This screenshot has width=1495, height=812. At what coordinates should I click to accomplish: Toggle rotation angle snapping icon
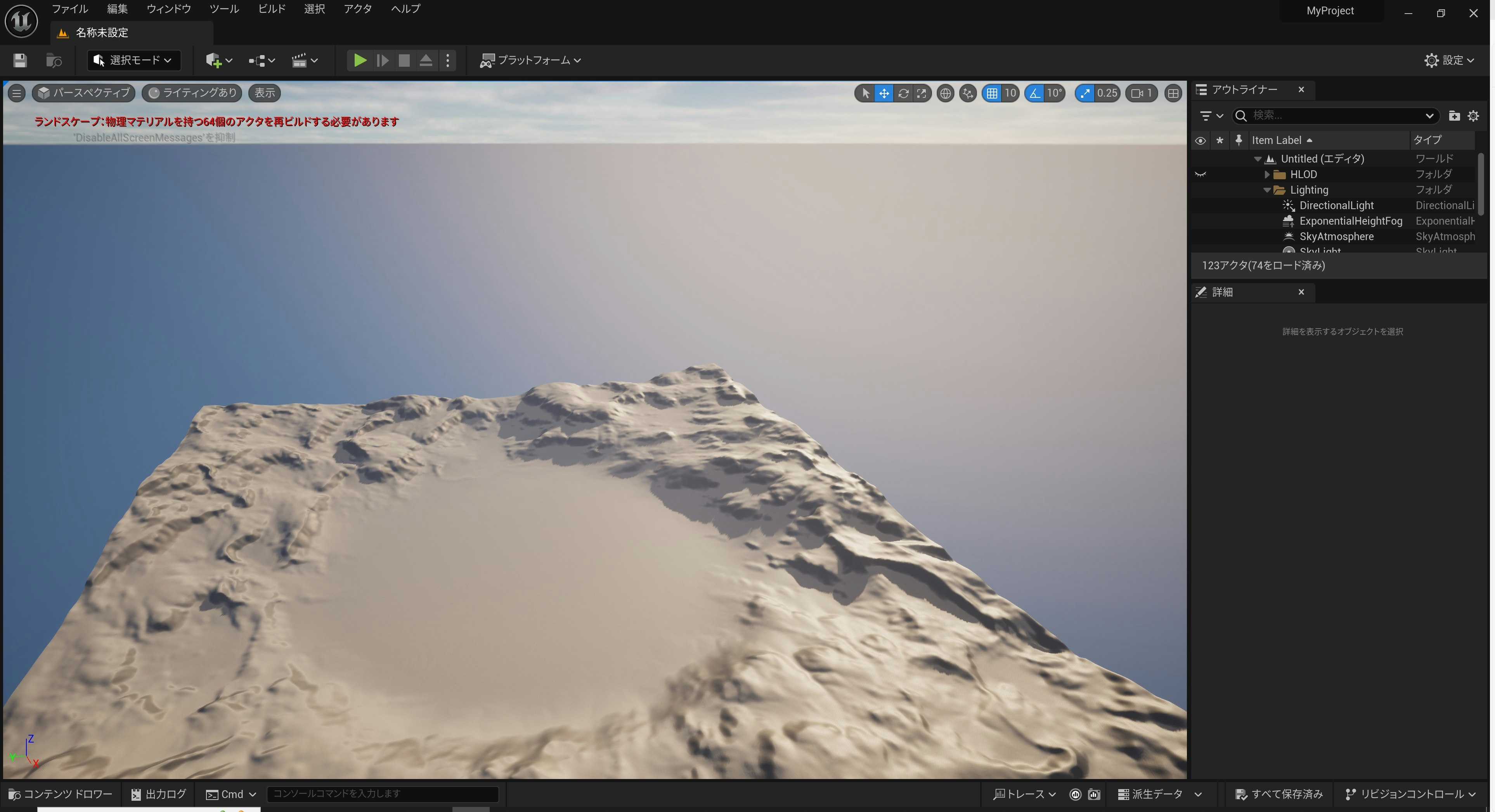(1035, 93)
